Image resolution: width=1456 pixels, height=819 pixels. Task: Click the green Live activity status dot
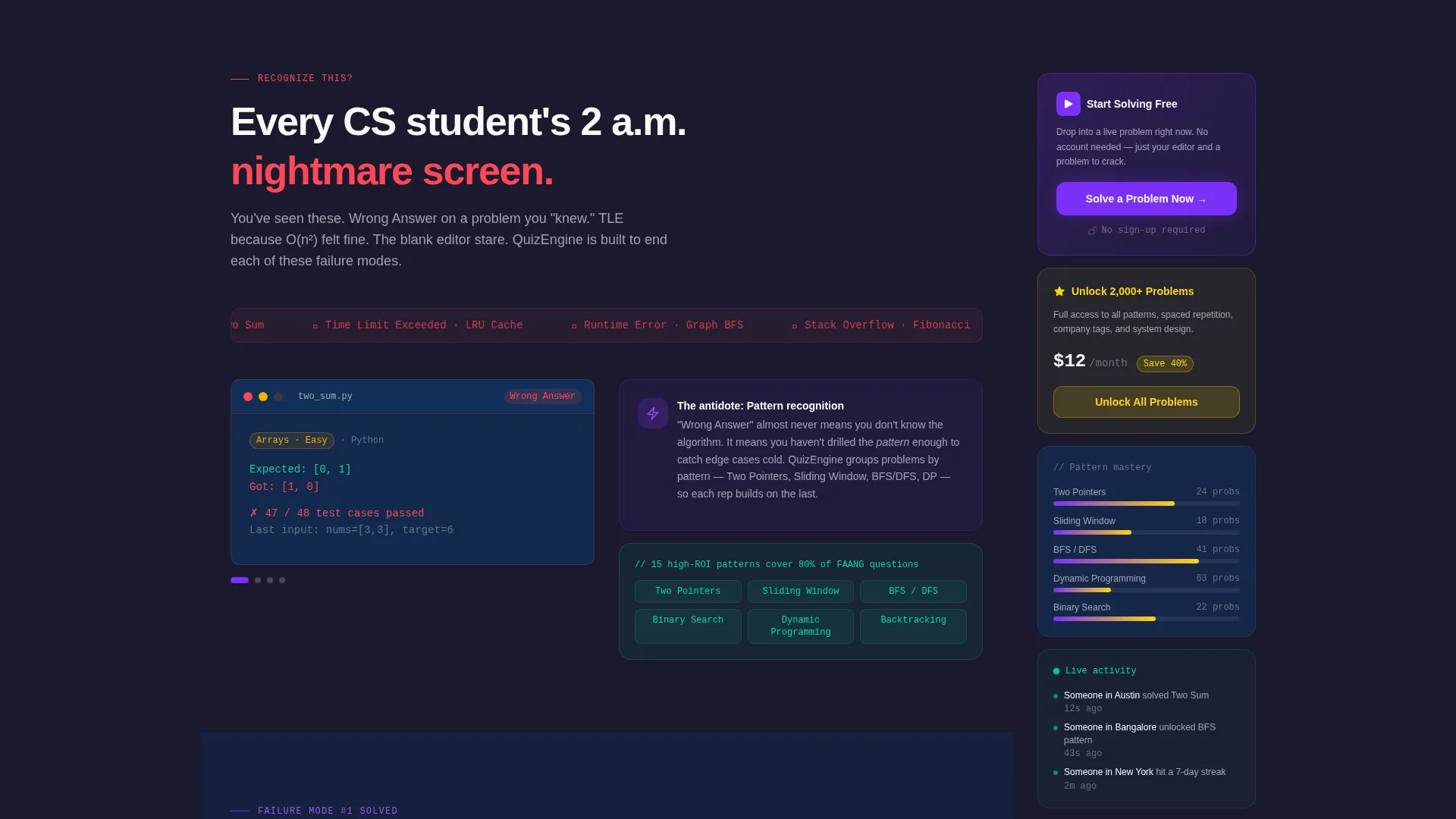point(1056,671)
